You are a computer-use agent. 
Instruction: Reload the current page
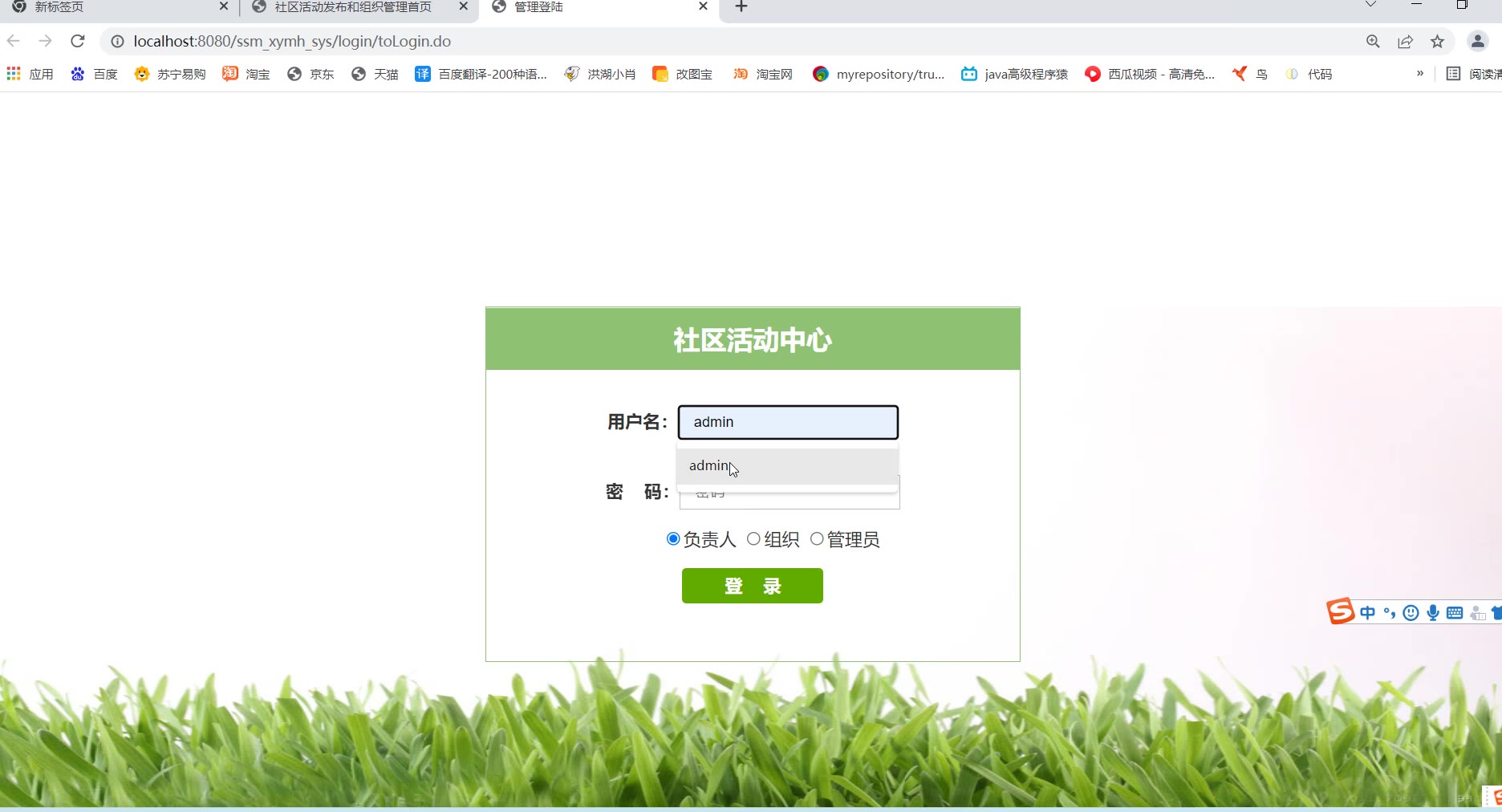78,41
